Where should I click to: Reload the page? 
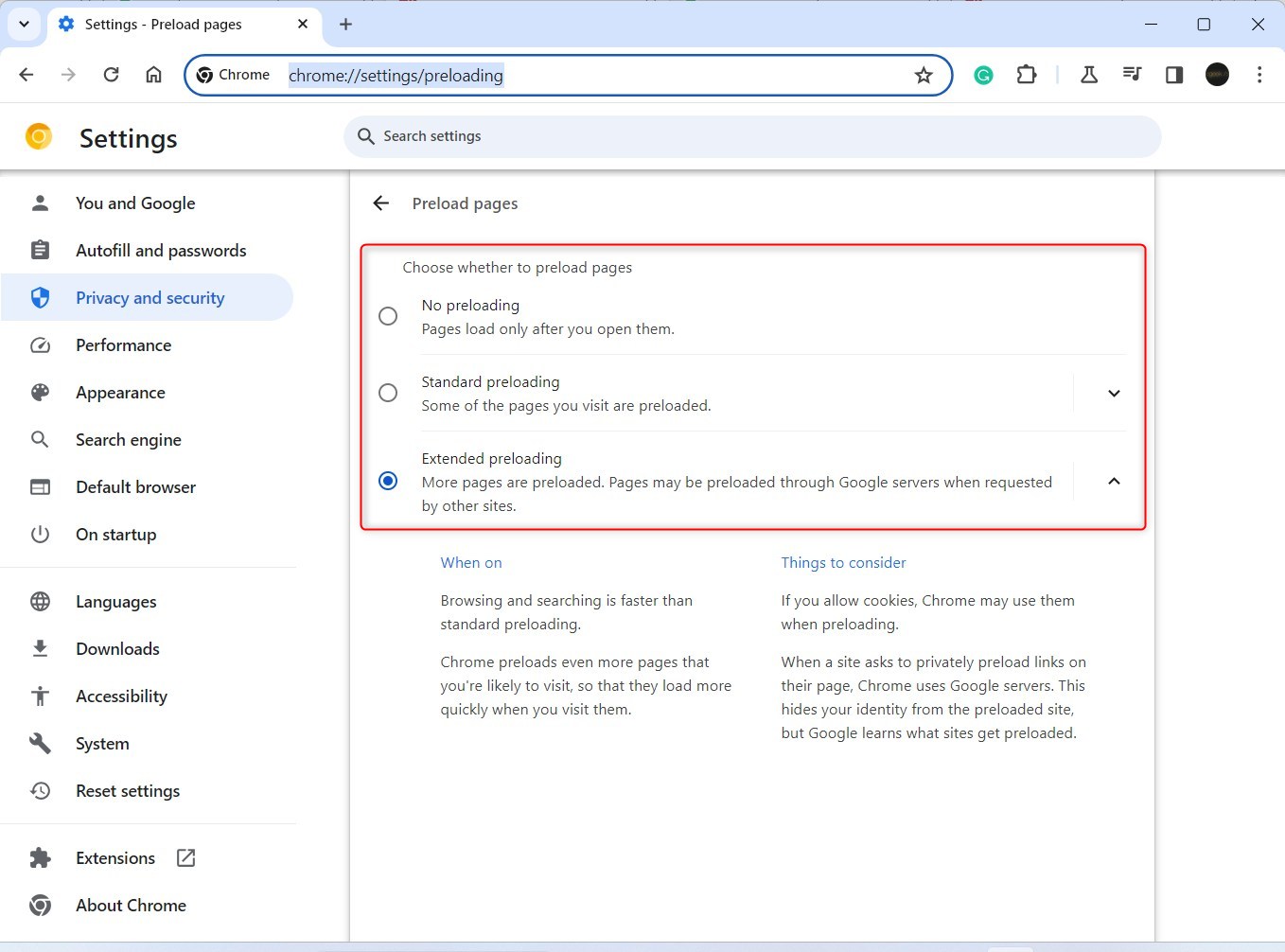tap(111, 74)
